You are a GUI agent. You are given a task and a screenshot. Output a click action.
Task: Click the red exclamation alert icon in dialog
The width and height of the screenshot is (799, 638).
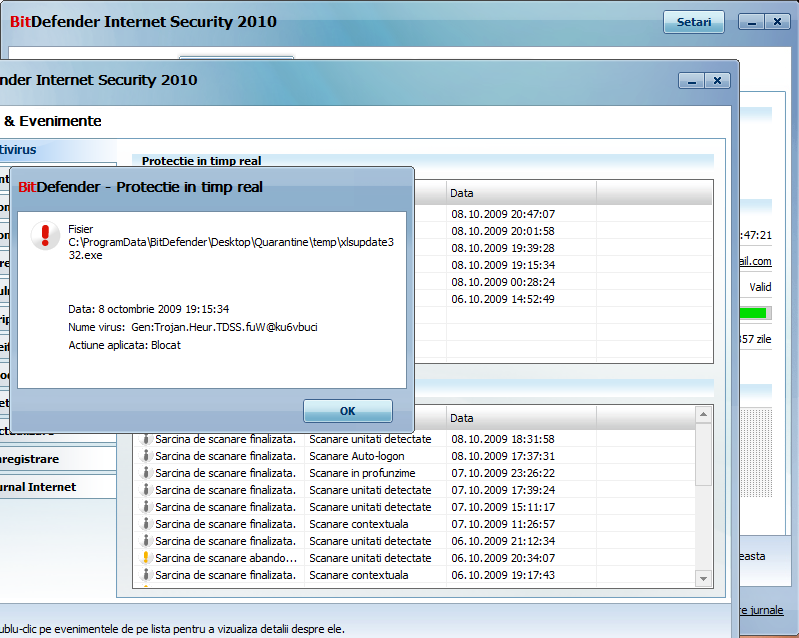point(45,236)
